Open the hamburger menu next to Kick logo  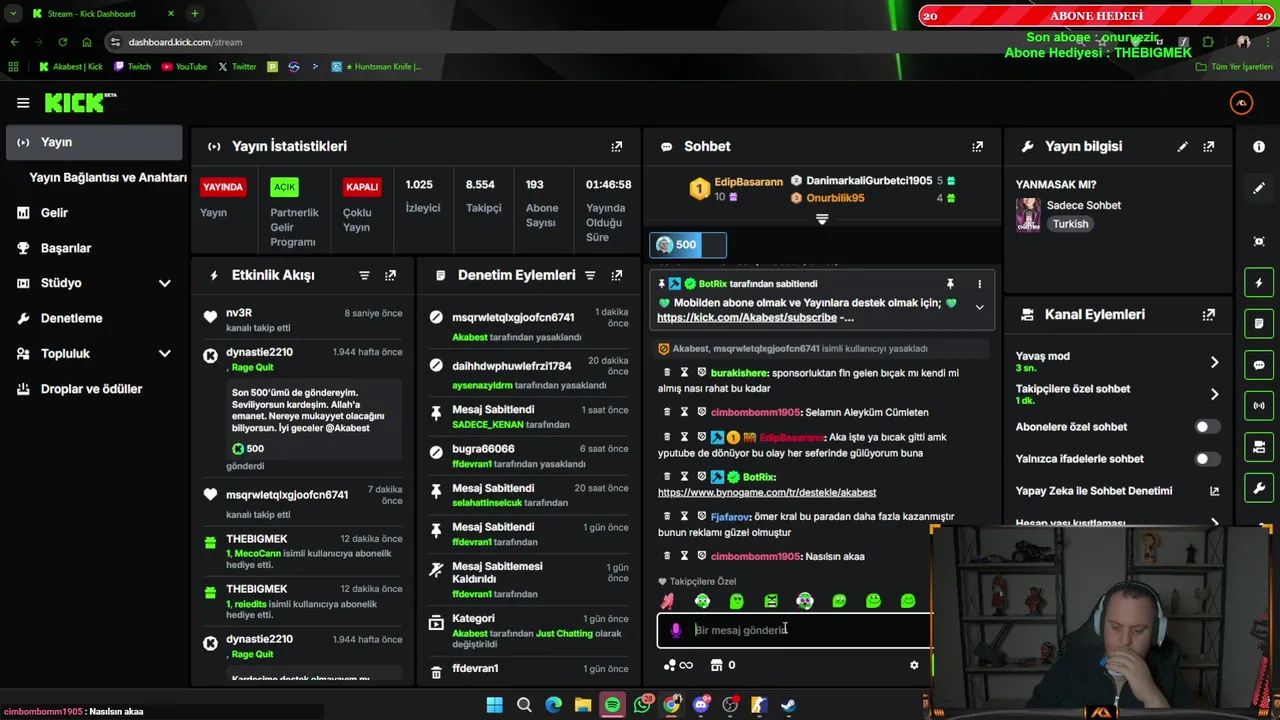pyautogui.click(x=23, y=102)
